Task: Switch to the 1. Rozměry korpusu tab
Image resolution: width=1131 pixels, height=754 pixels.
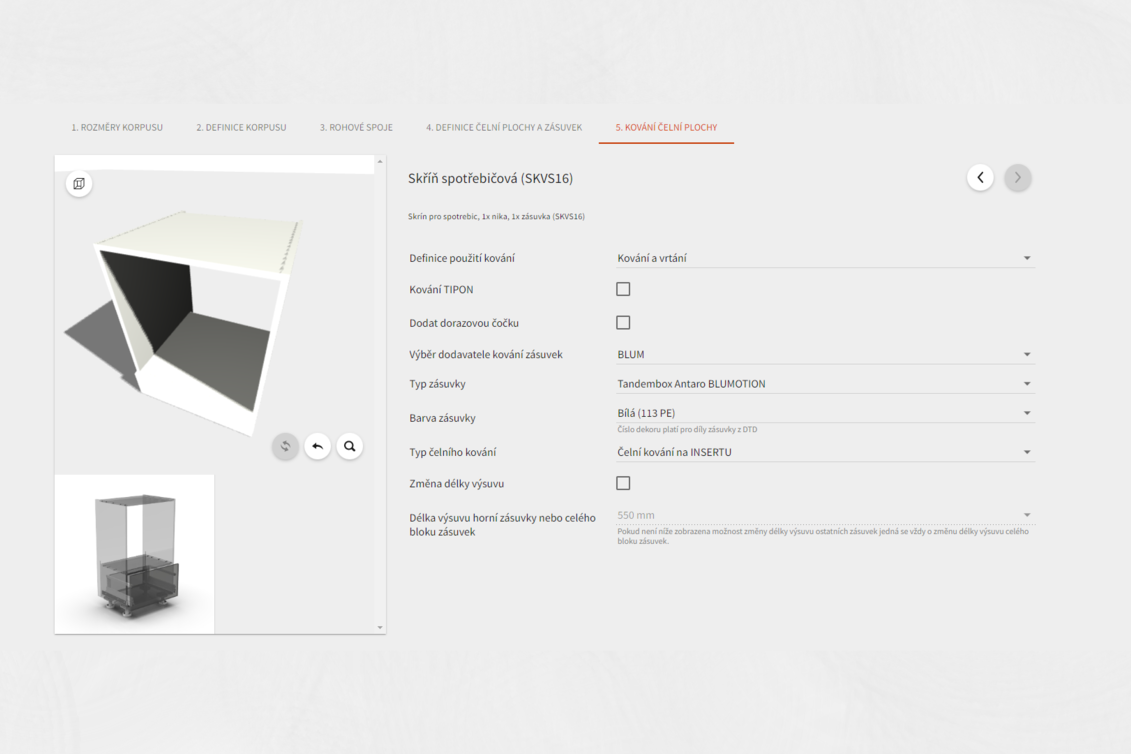Action: coord(117,128)
